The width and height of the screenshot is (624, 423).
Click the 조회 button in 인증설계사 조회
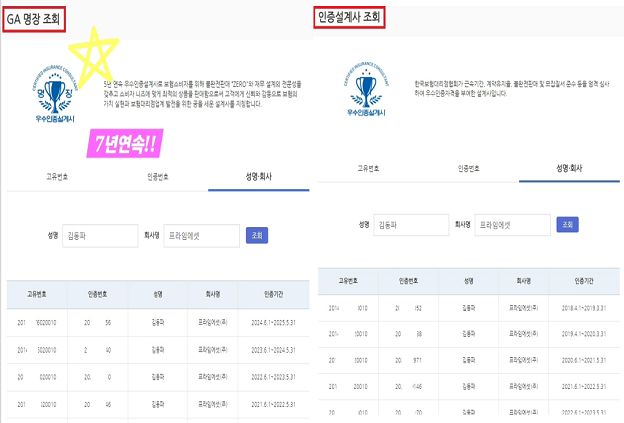coord(567,225)
